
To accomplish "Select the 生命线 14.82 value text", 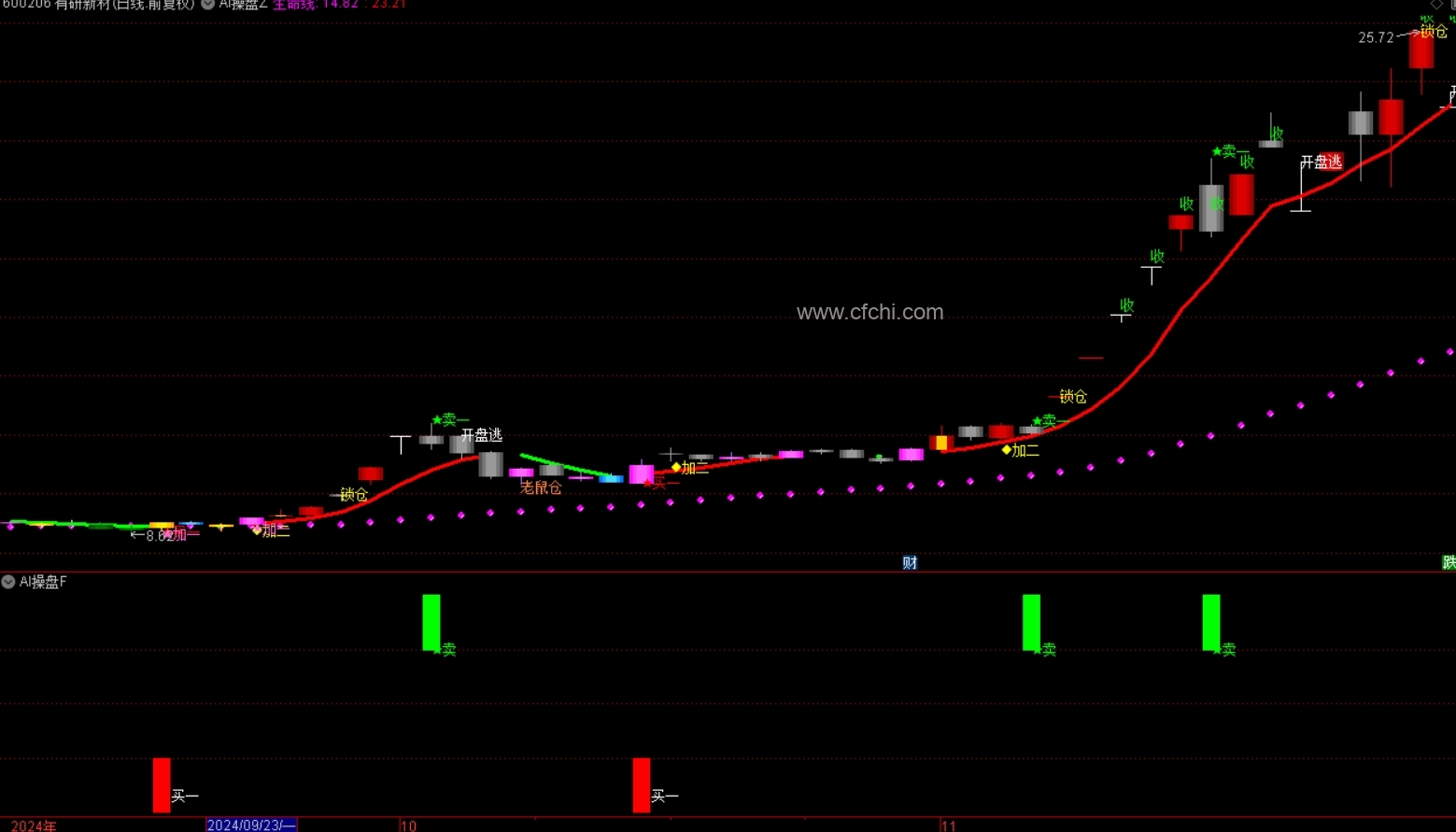I will pyautogui.click(x=316, y=4).
